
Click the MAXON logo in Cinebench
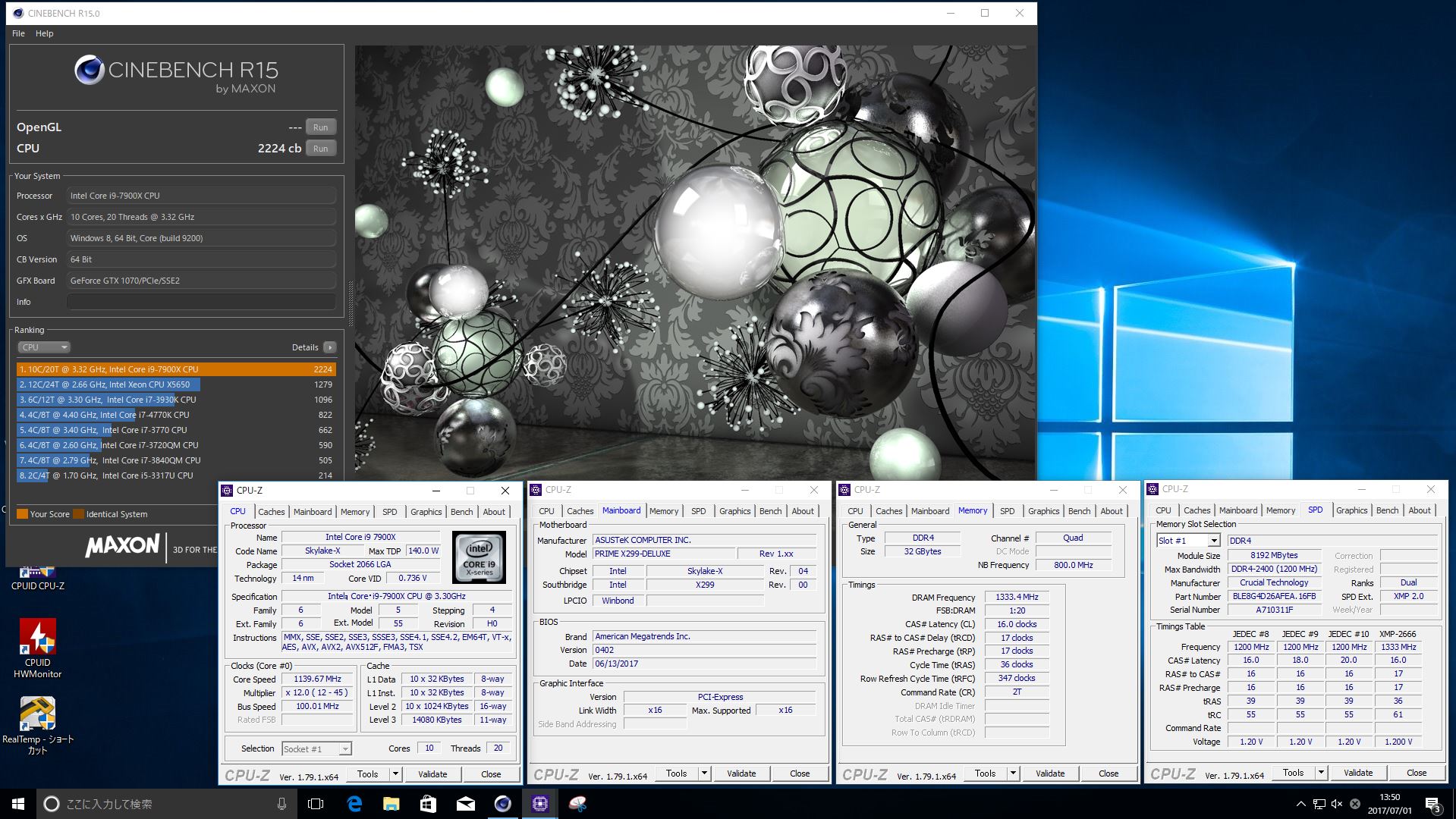123,546
